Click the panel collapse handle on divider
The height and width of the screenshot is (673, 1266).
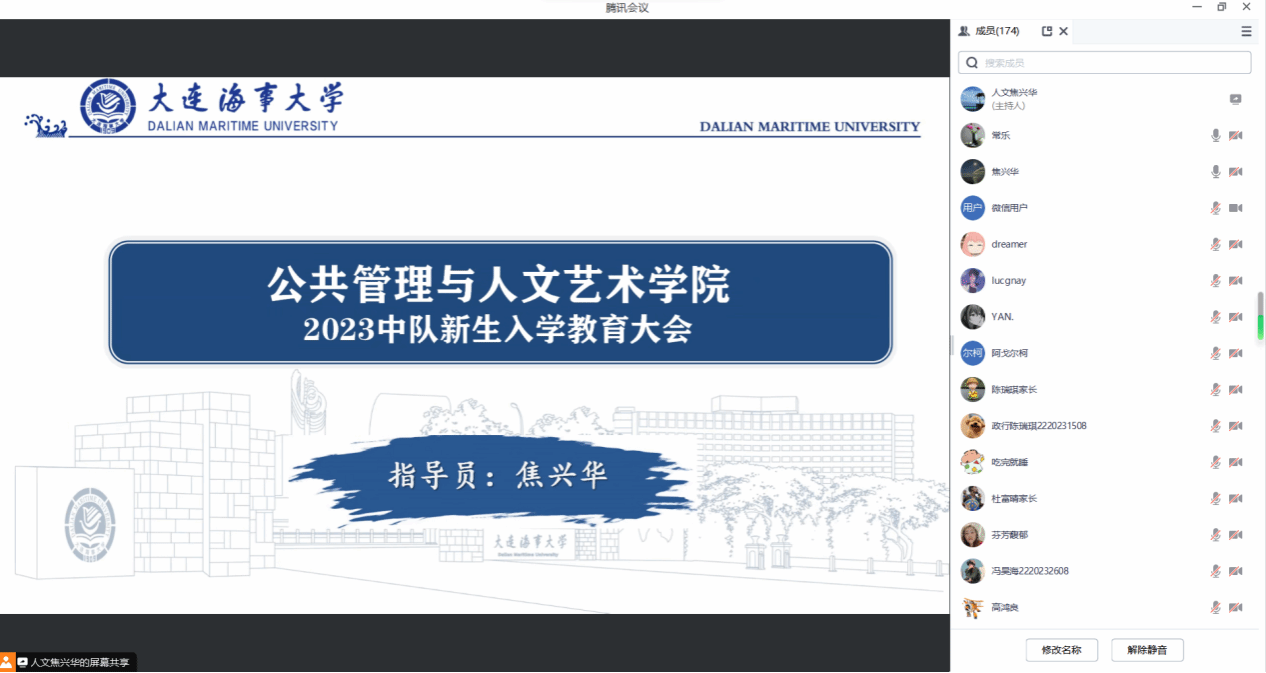coord(952,345)
